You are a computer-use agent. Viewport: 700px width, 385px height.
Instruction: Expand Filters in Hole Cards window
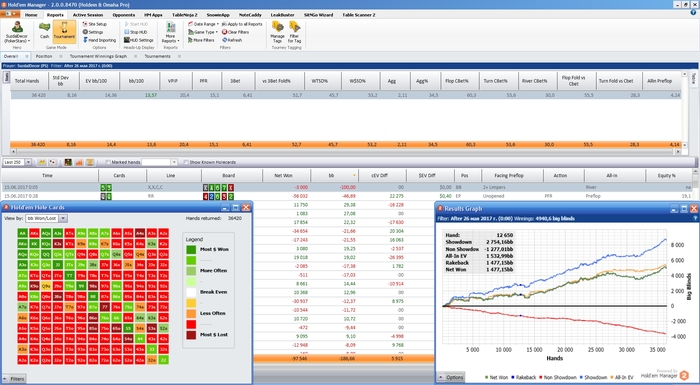pos(14,379)
